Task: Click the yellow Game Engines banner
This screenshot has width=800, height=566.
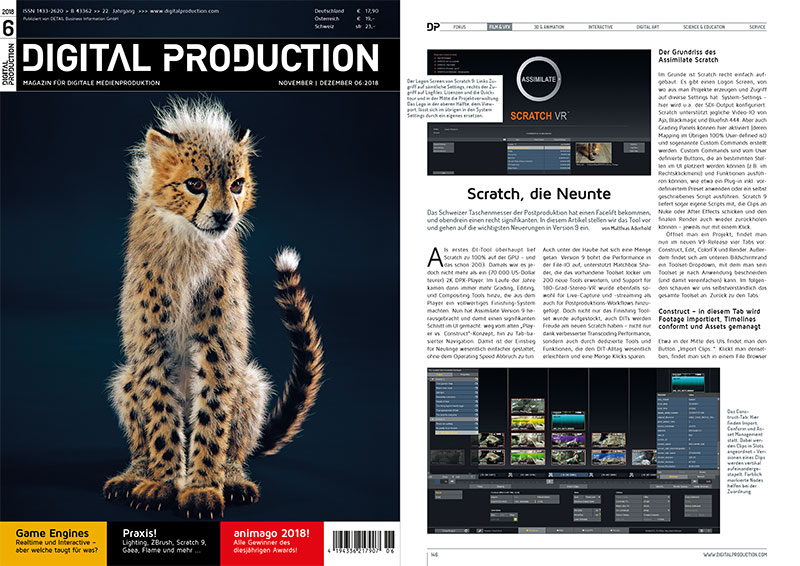Action: tap(54, 543)
